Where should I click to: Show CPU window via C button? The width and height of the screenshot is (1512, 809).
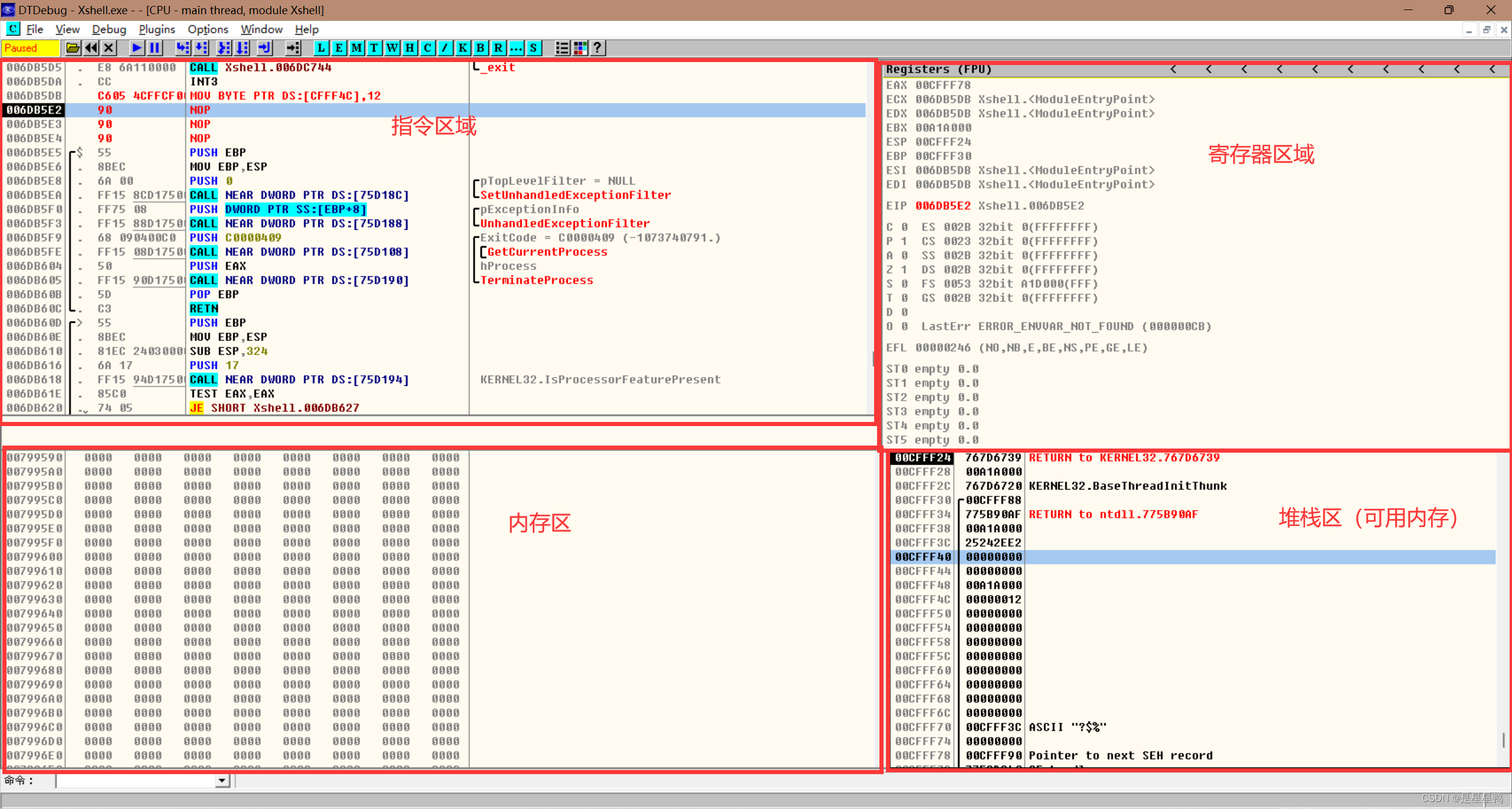tap(428, 48)
